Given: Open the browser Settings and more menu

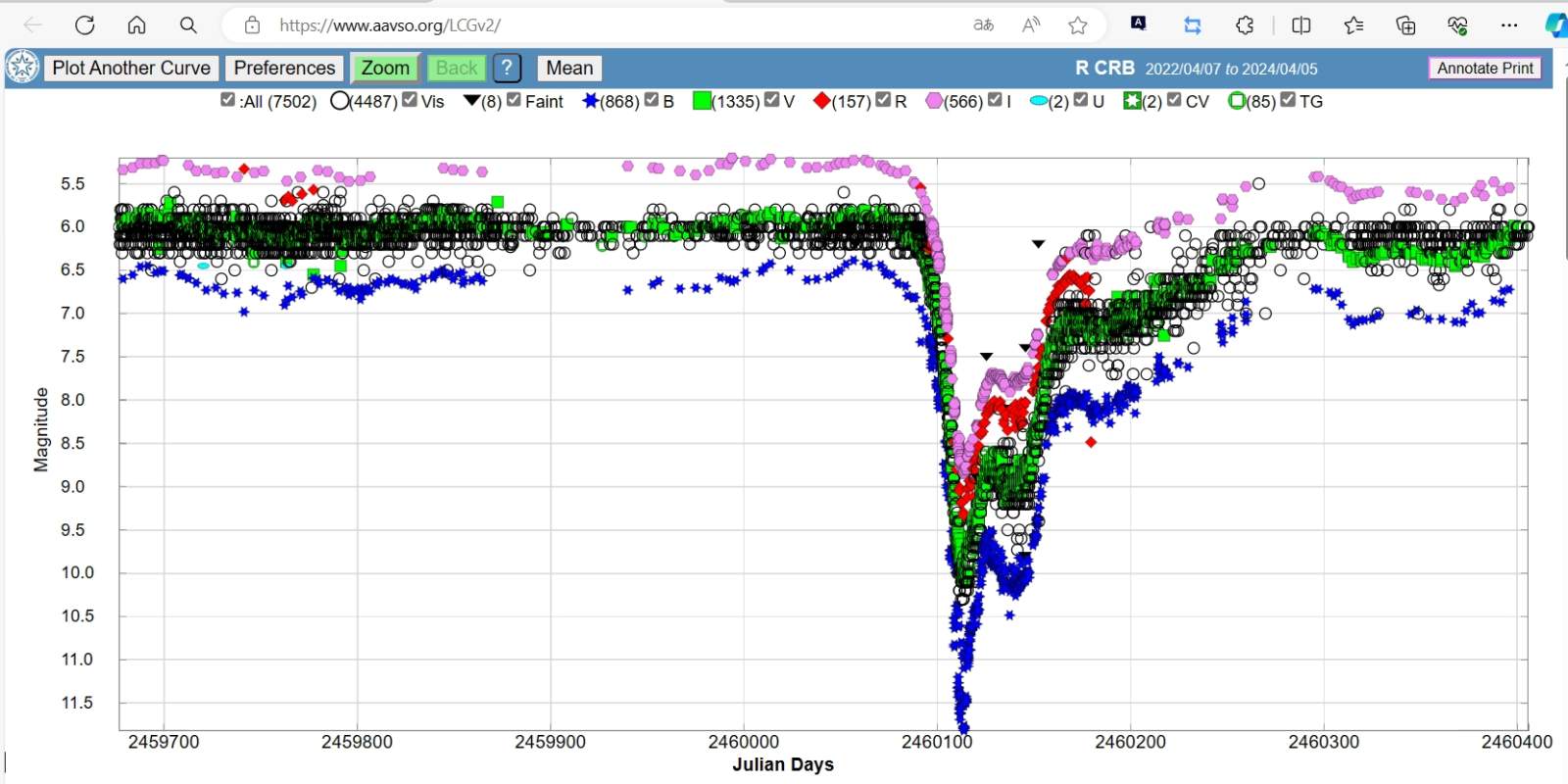Looking at the screenshot, I should (1509, 25).
